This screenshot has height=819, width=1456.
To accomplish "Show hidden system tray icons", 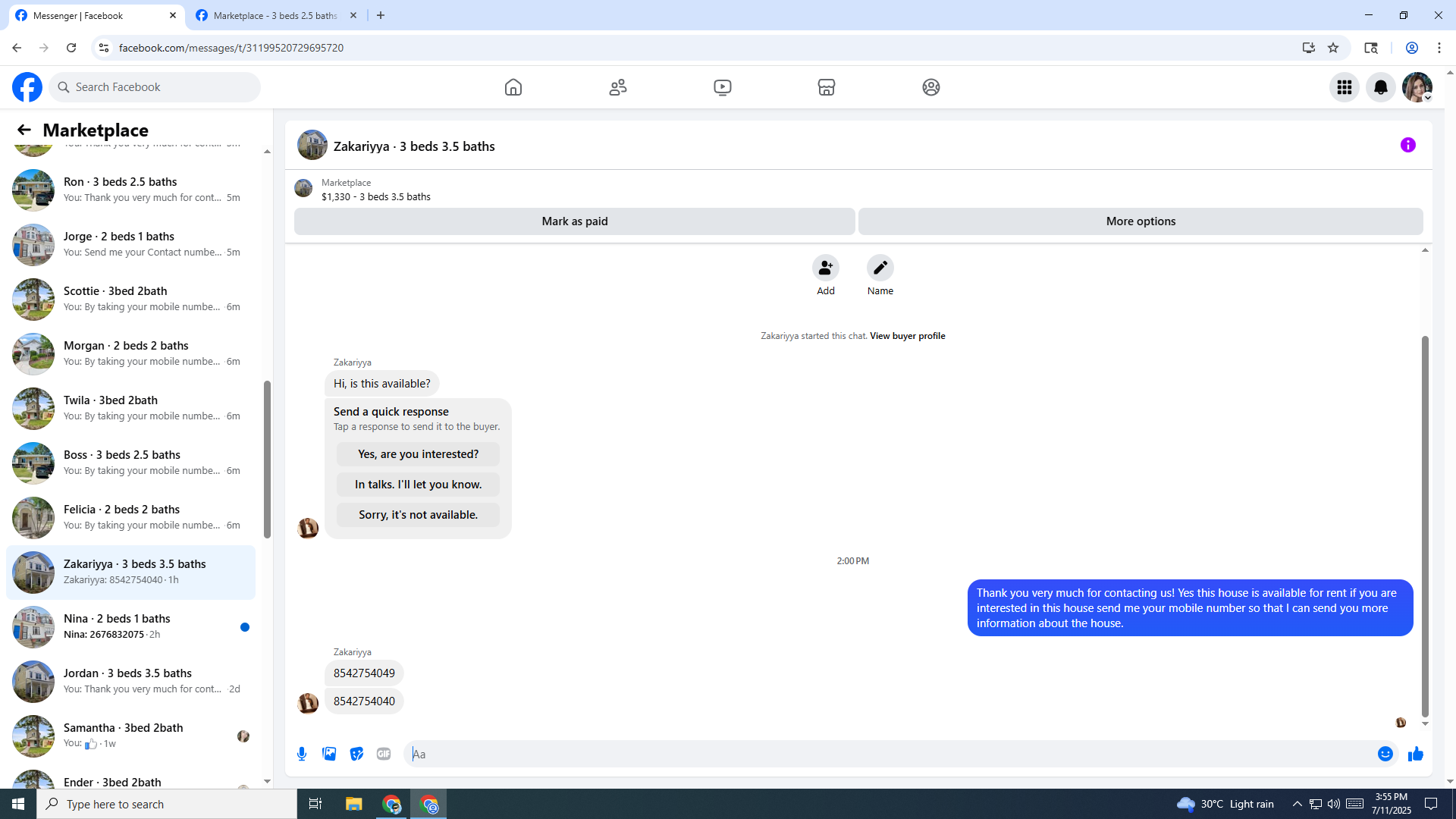I will point(1297,804).
